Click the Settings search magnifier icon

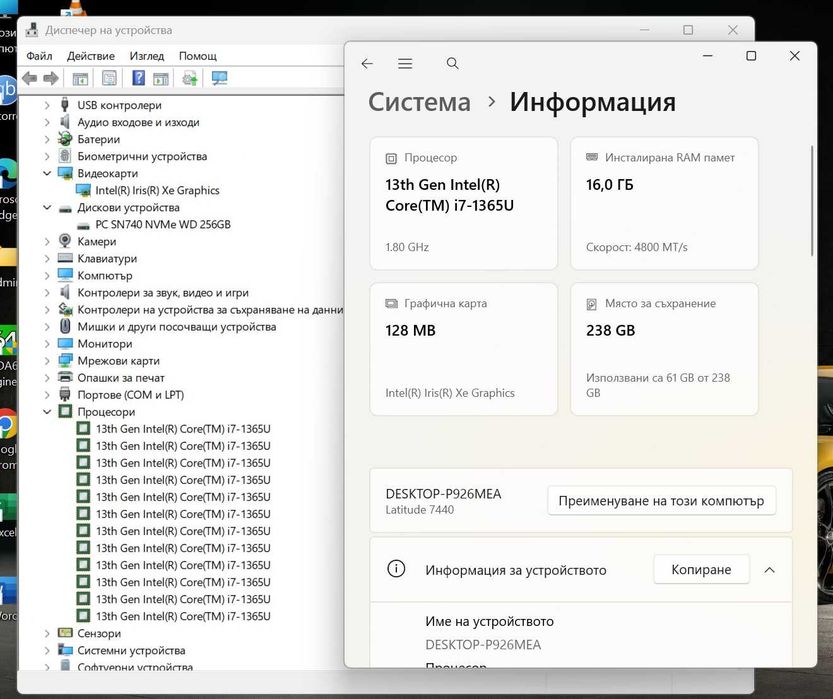[453, 63]
